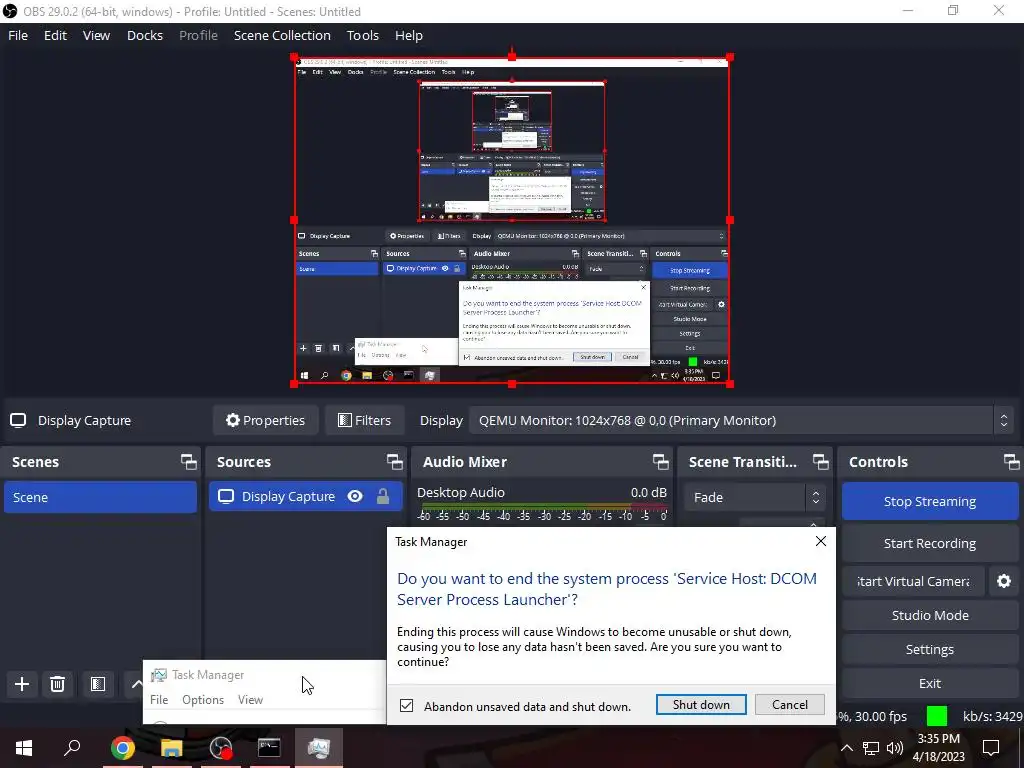Open the Help menu in OBS
The height and width of the screenshot is (768, 1024).
409,35
